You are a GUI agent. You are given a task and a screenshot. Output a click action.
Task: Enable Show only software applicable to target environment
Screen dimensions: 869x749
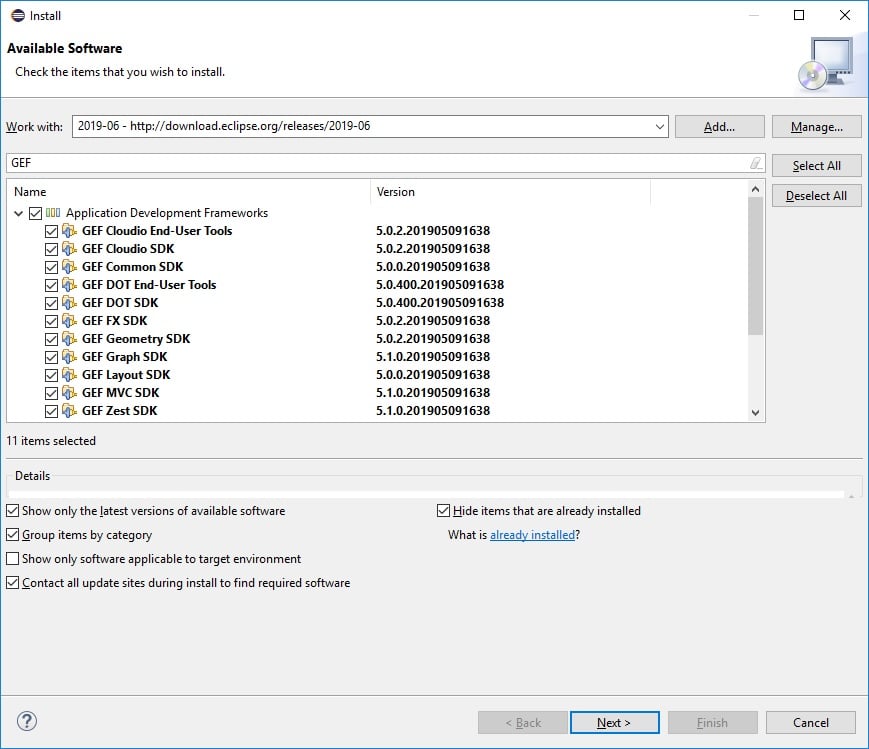[12, 559]
